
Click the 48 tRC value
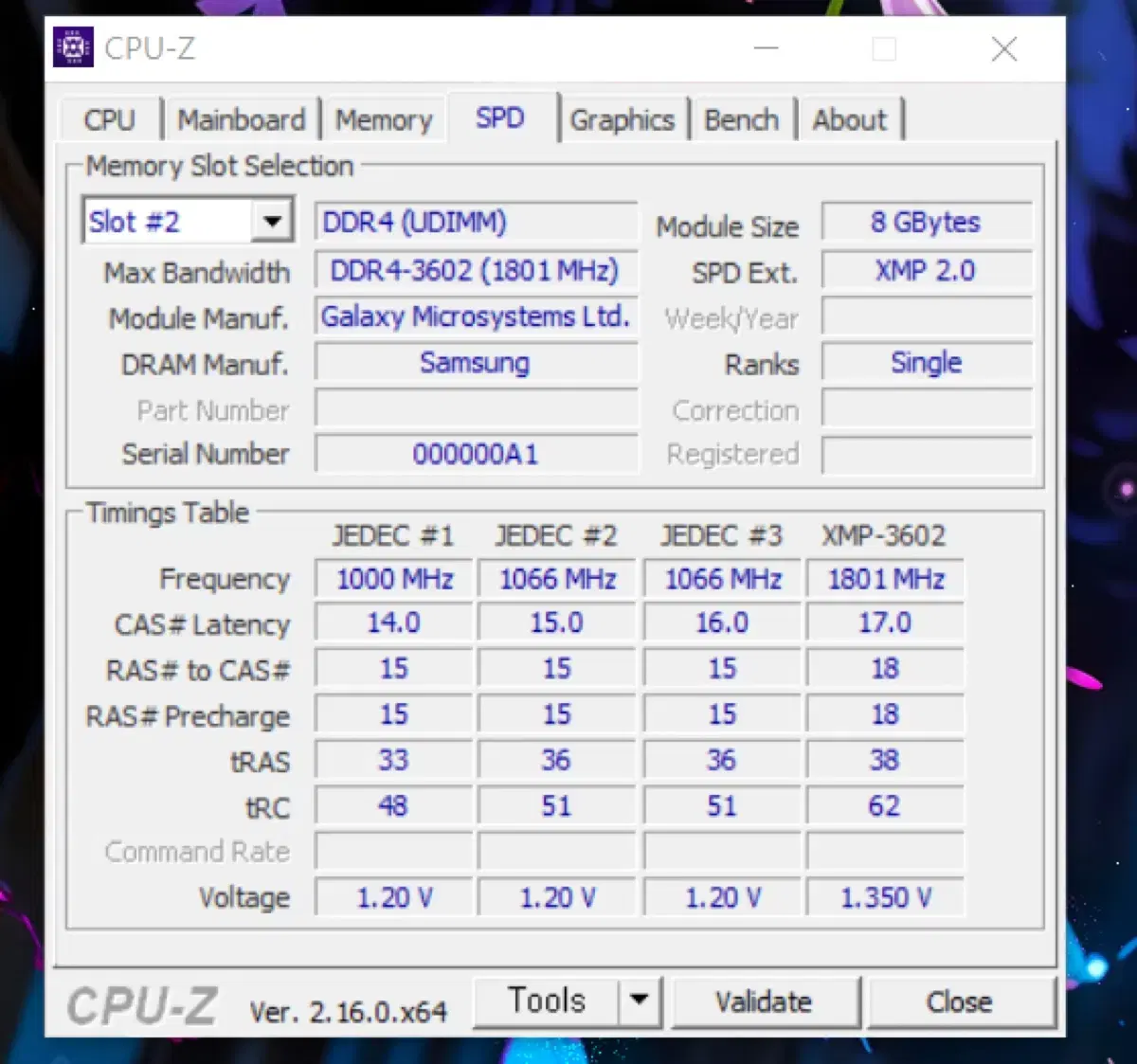pos(394,806)
